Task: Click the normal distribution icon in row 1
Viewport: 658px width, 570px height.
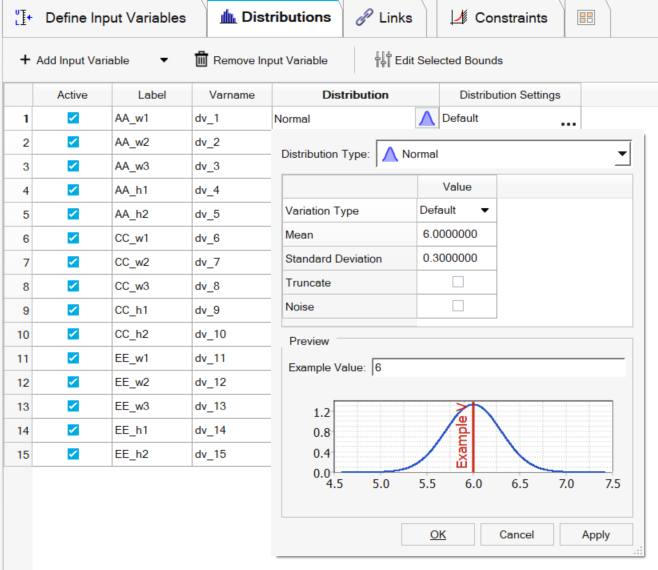Action: pyautogui.click(x=426, y=119)
